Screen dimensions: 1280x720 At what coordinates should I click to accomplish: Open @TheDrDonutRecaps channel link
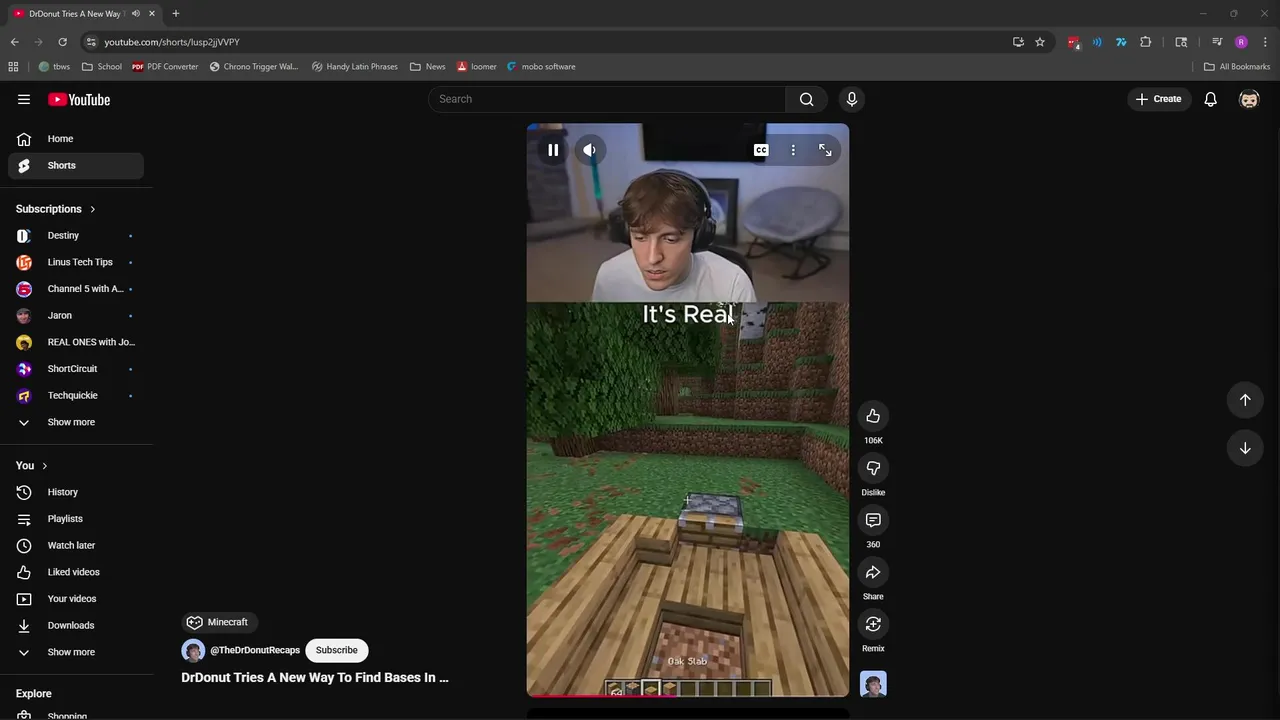coord(255,650)
